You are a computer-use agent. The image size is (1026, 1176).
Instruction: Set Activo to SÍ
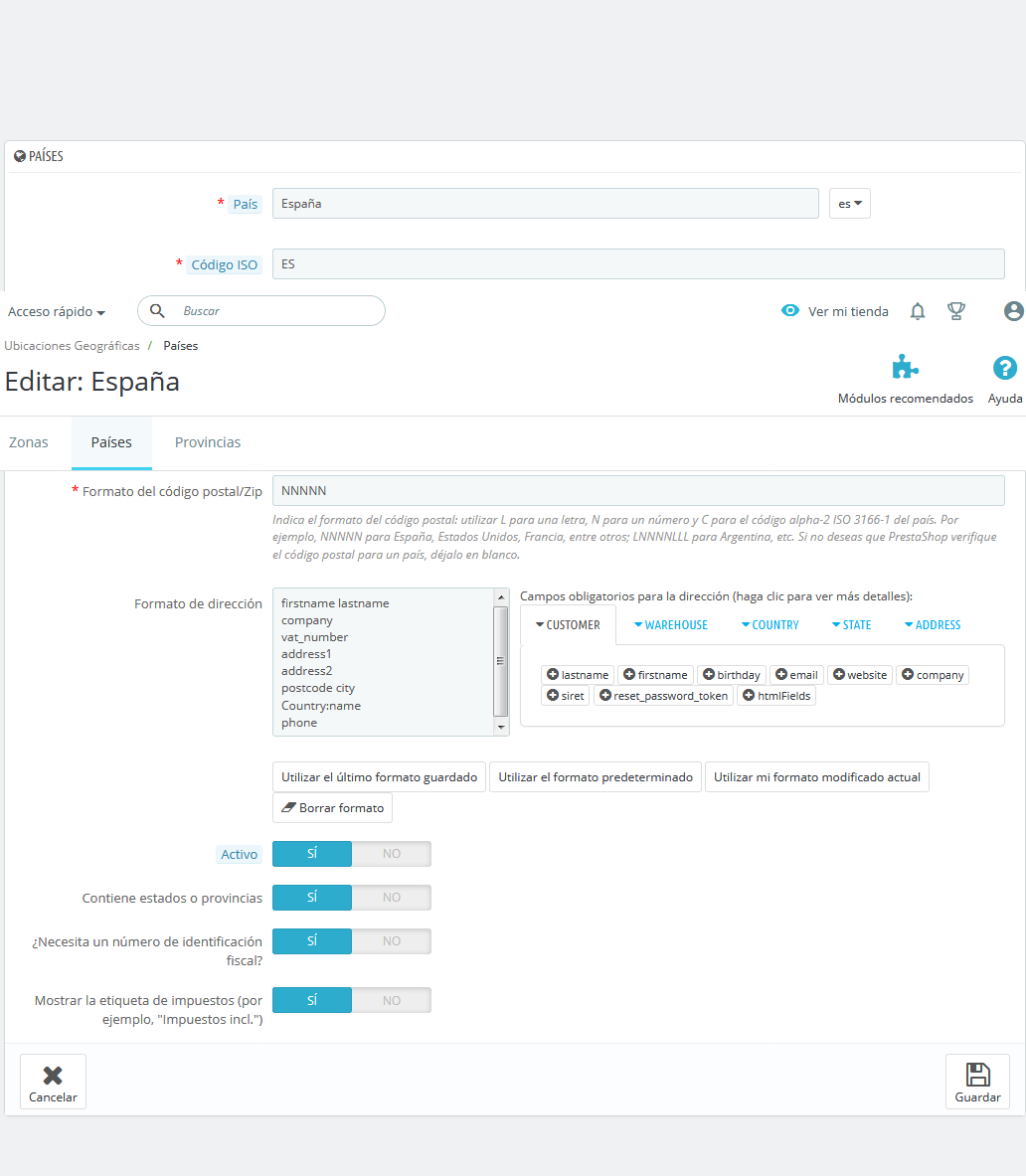tap(312, 854)
